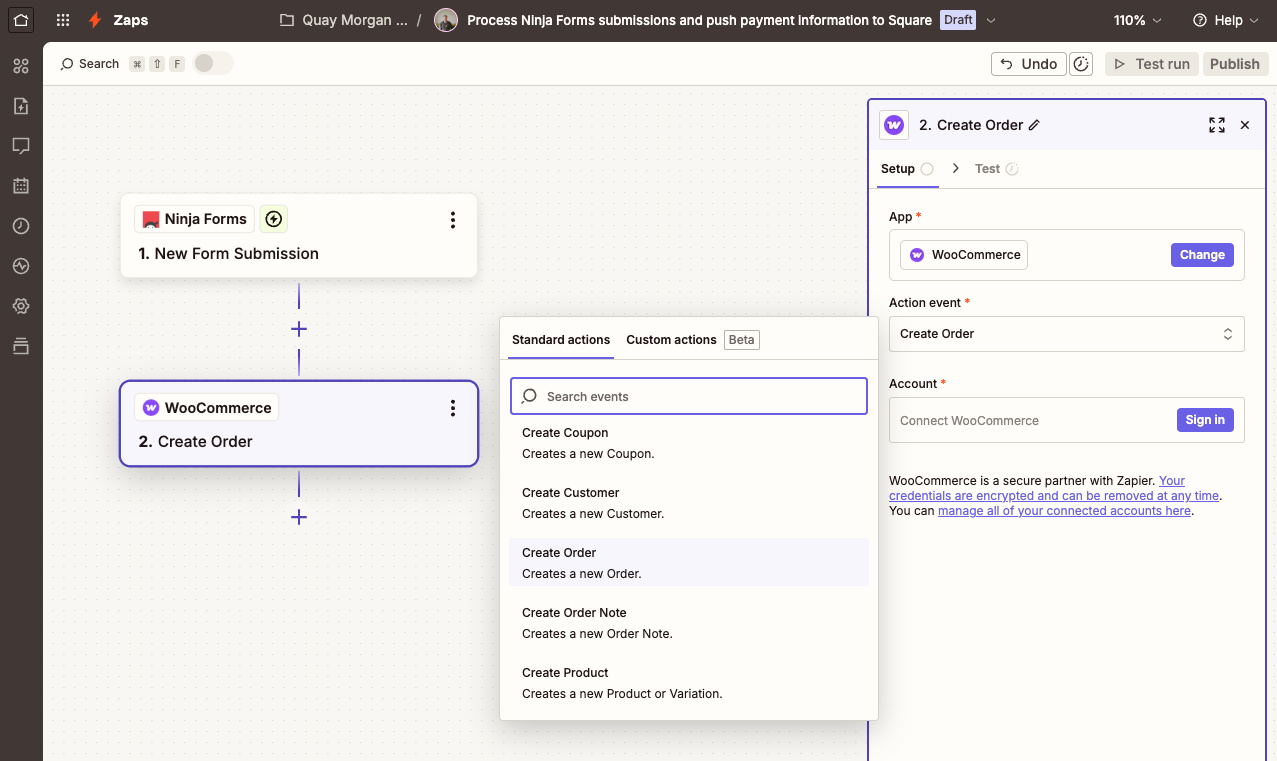This screenshot has width=1277, height=761.
Task: Click the Beta badge next to Custom actions
Action: [742, 340]
